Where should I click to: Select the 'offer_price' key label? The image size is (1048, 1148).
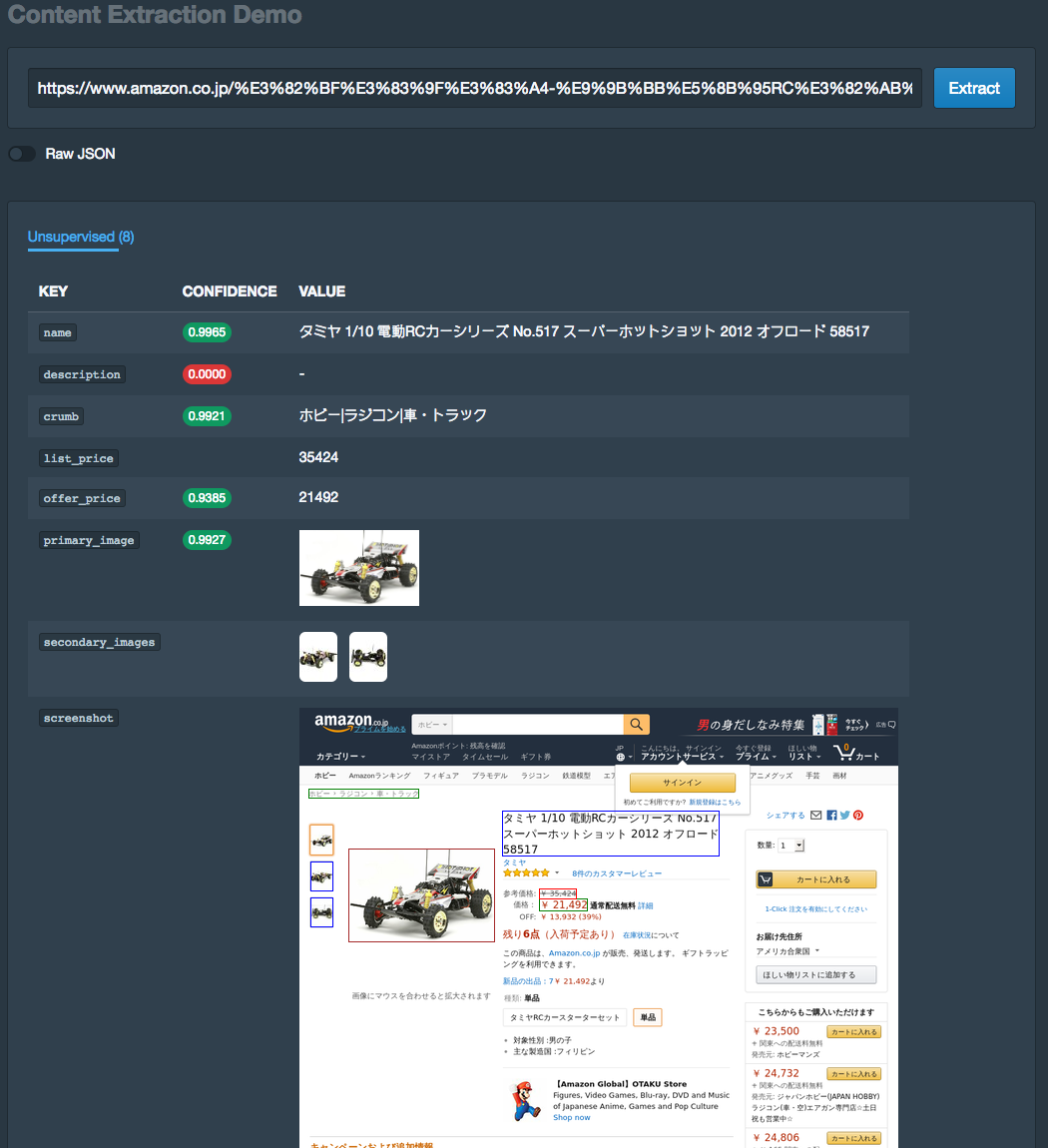[82, 498]
